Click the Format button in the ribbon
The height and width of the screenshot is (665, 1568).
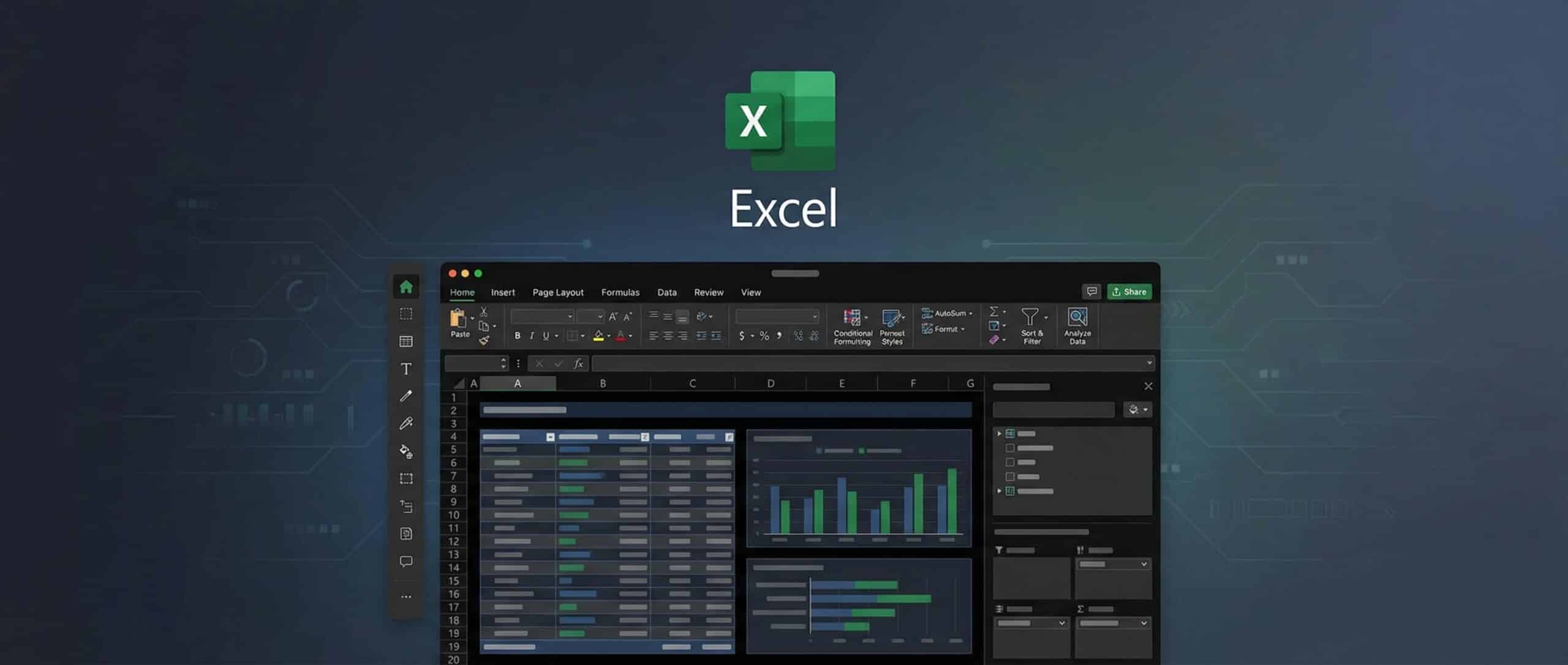943,329
